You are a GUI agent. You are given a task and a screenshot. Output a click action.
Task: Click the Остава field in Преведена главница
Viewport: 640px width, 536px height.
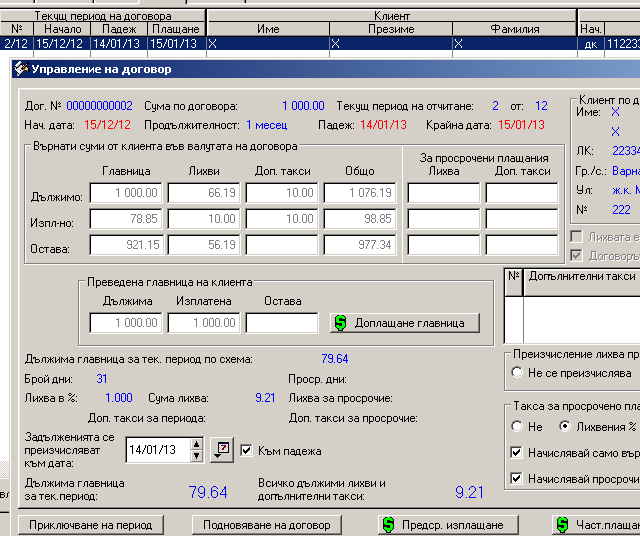coord(282,322)
